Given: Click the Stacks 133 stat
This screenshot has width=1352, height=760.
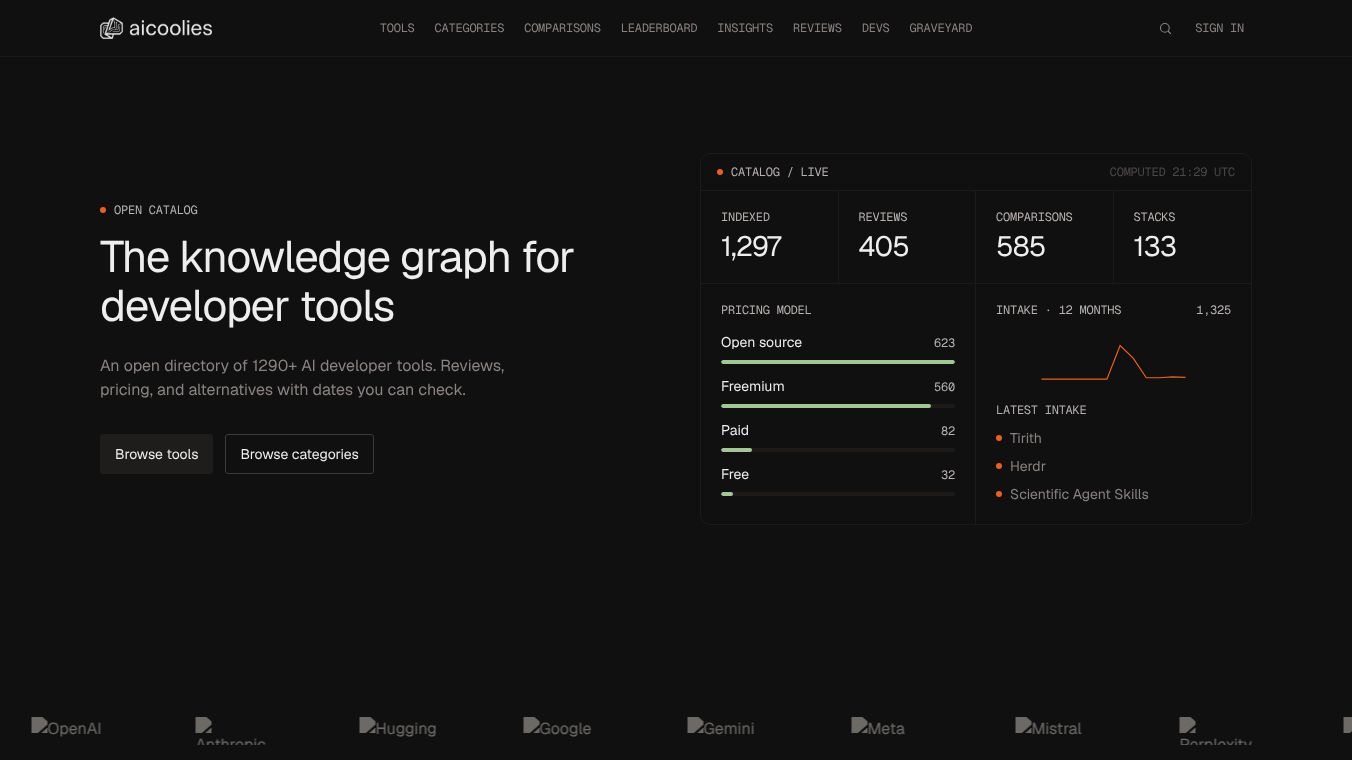Looking at the screenshot, I should tap(1182, 237).
